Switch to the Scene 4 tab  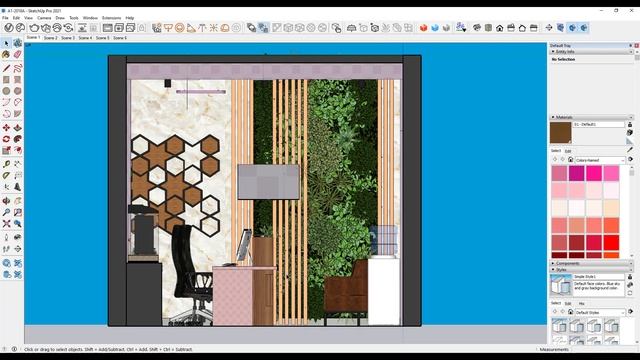(85, 38)
